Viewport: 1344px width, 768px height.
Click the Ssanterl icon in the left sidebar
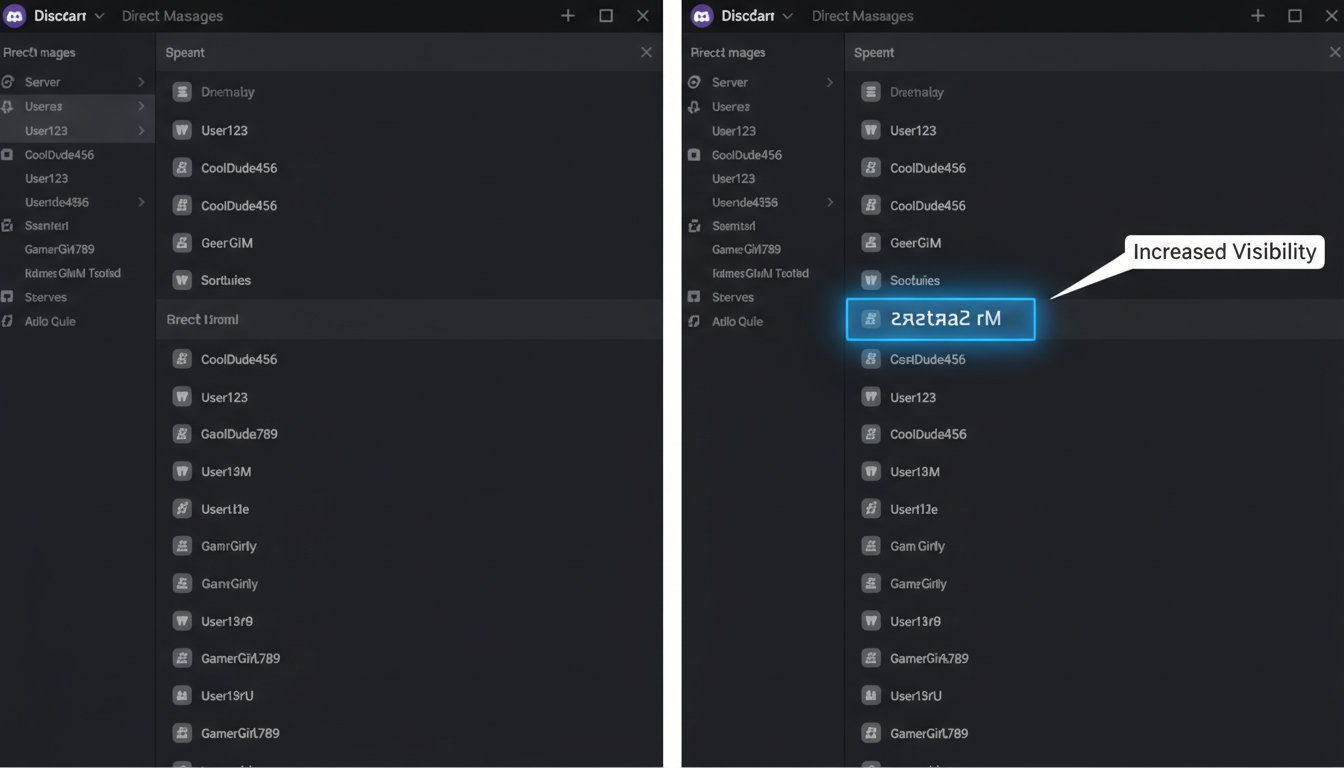point(8,225)
